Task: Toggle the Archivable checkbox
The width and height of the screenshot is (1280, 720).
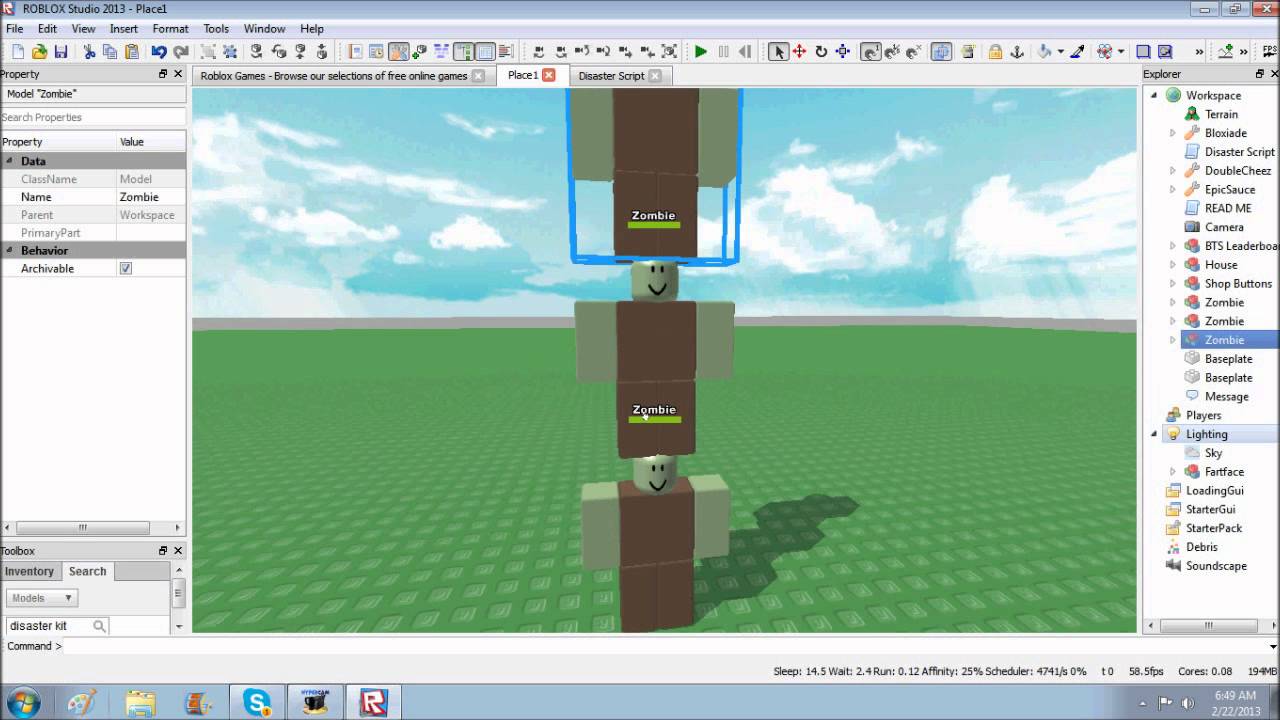Action: 125,269
